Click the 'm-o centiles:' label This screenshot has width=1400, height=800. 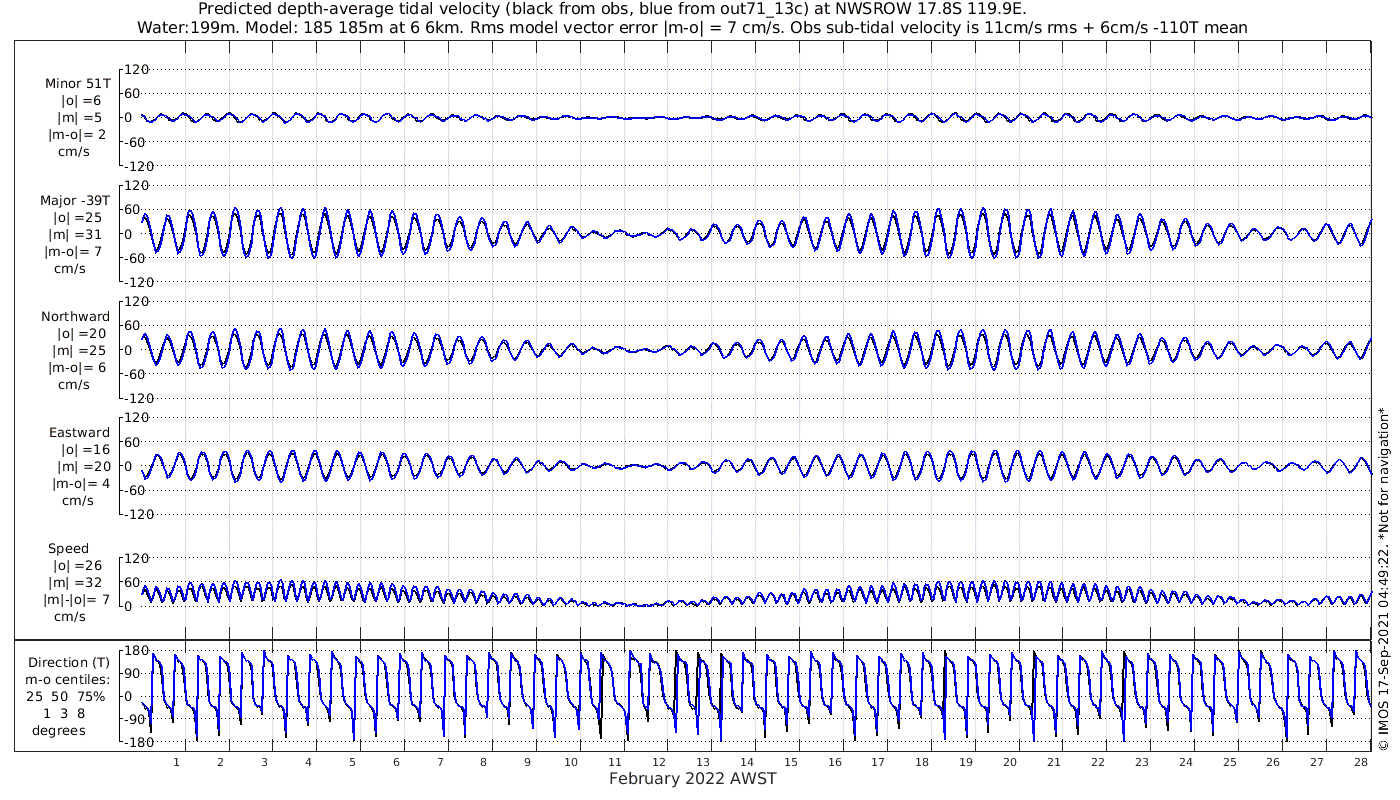pos(68,680)
